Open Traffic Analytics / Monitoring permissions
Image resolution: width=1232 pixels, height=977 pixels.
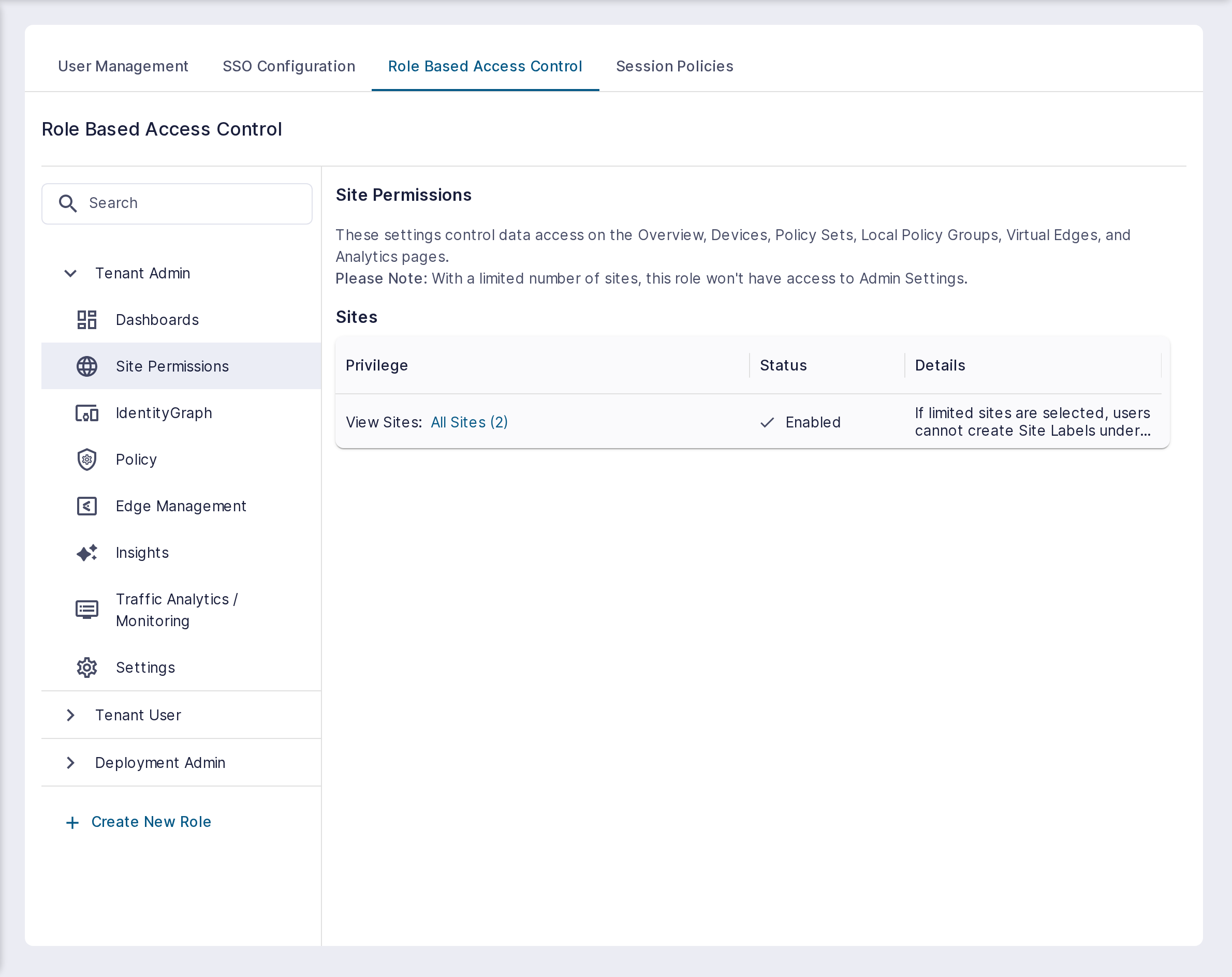pos(181,610)
